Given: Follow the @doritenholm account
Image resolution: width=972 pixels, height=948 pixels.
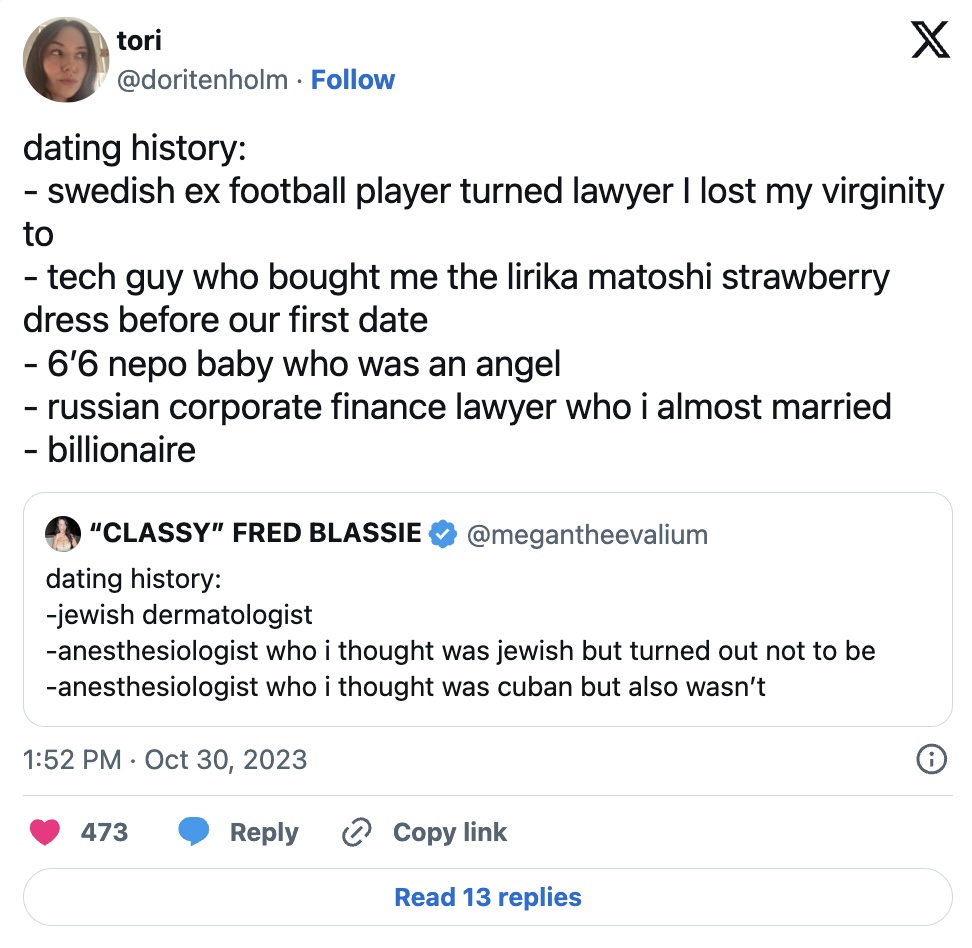Looking at the screenshot, I should pos(352,80).
